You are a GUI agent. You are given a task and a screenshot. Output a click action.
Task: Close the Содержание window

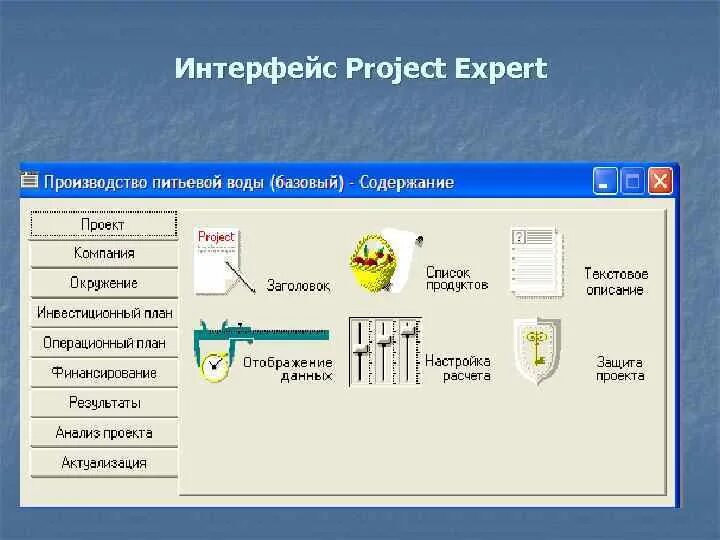(x=660, y=181)
